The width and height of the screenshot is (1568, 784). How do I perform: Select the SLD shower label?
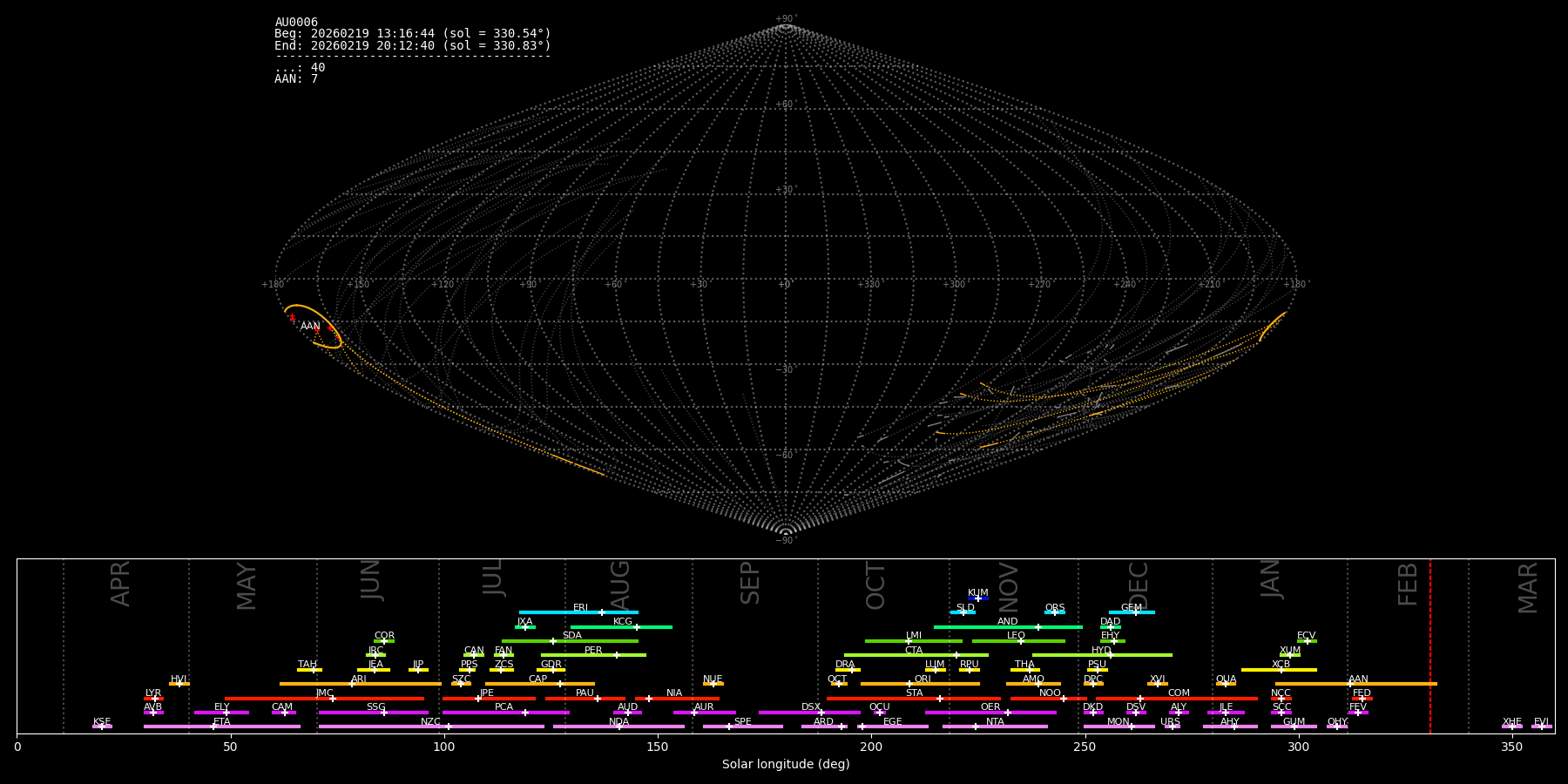click(965, 608)
